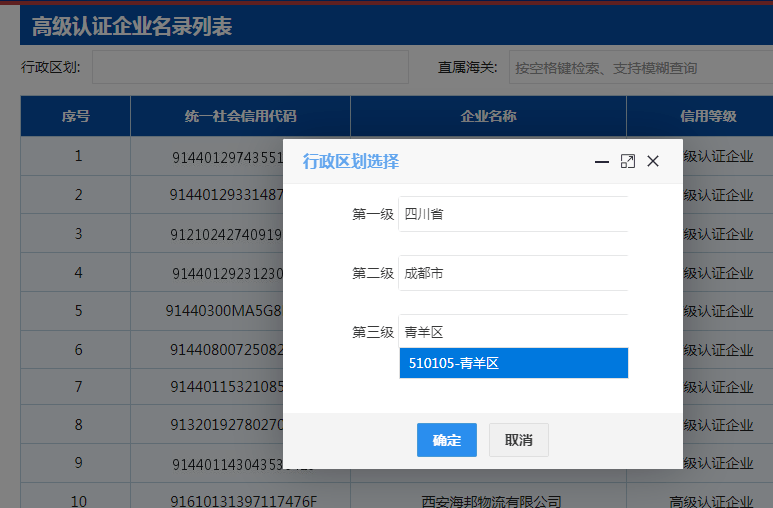The height and width of the screenshot is (508, 773).
Task: Click the 企业名称 column header
Action: tap(489, 116)
